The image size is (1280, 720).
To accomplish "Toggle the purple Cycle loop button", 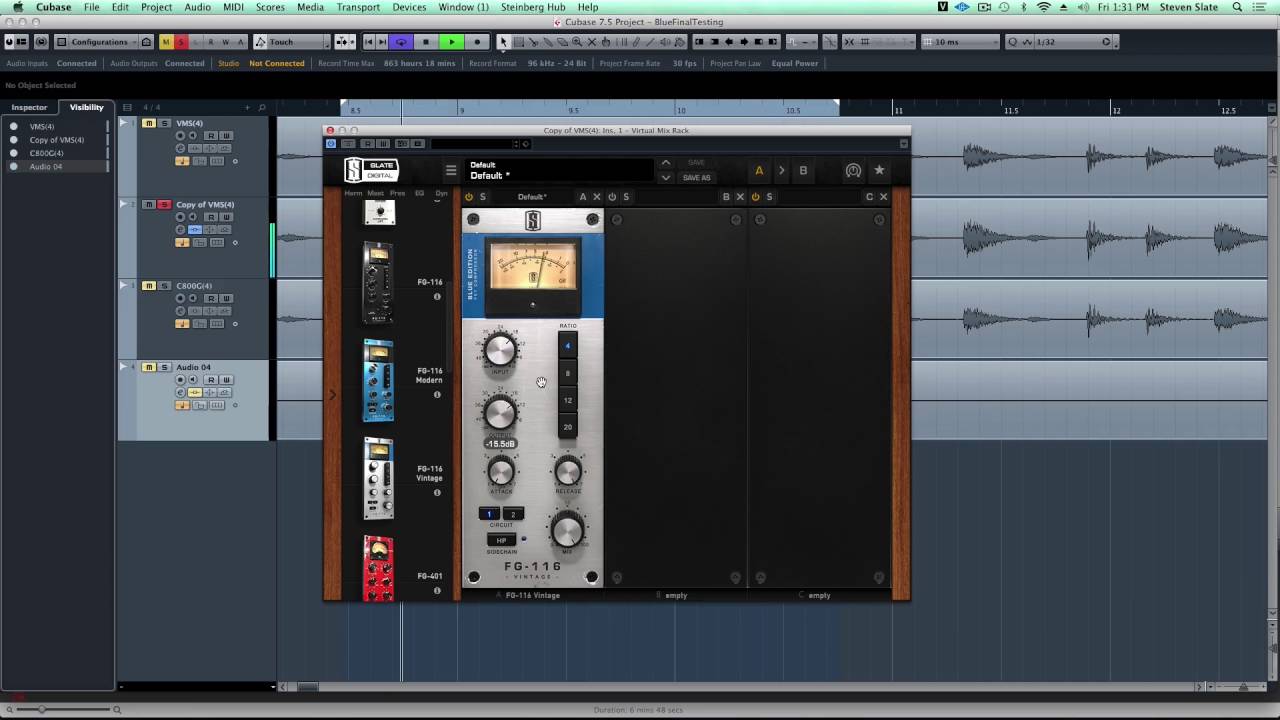I will point(401,42).
